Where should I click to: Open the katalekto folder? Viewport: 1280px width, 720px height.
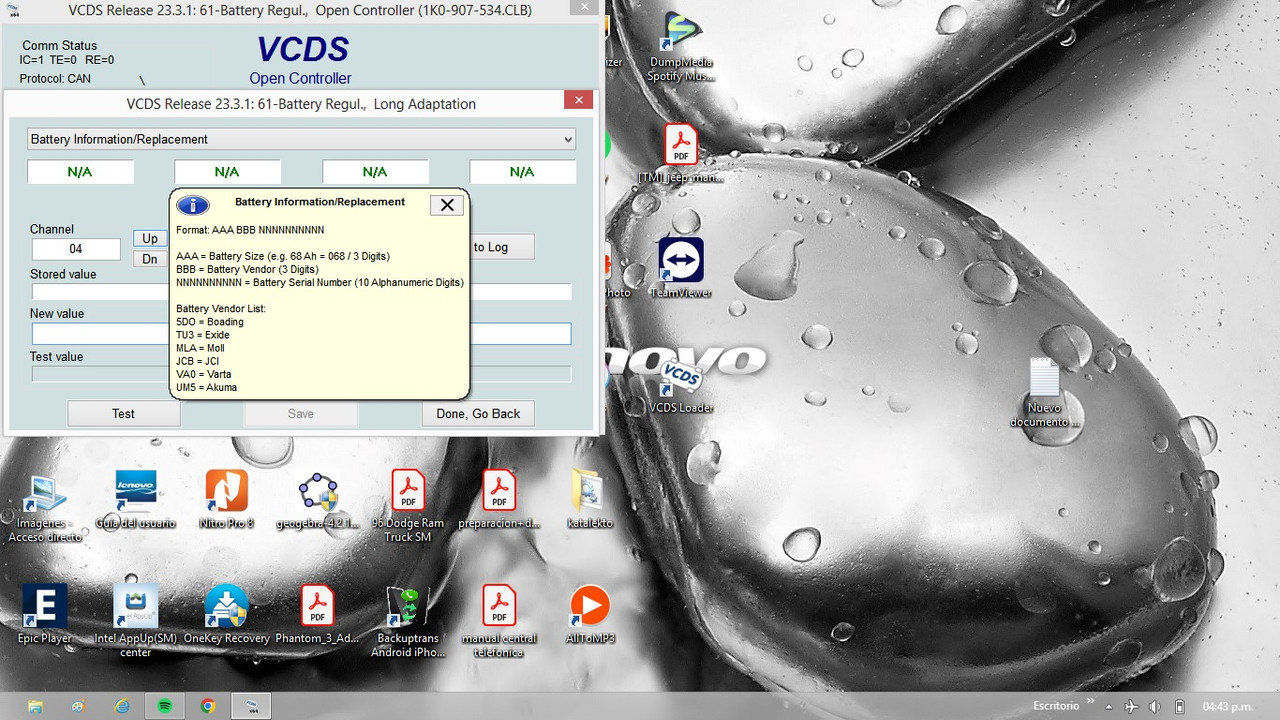coord(589,500)
